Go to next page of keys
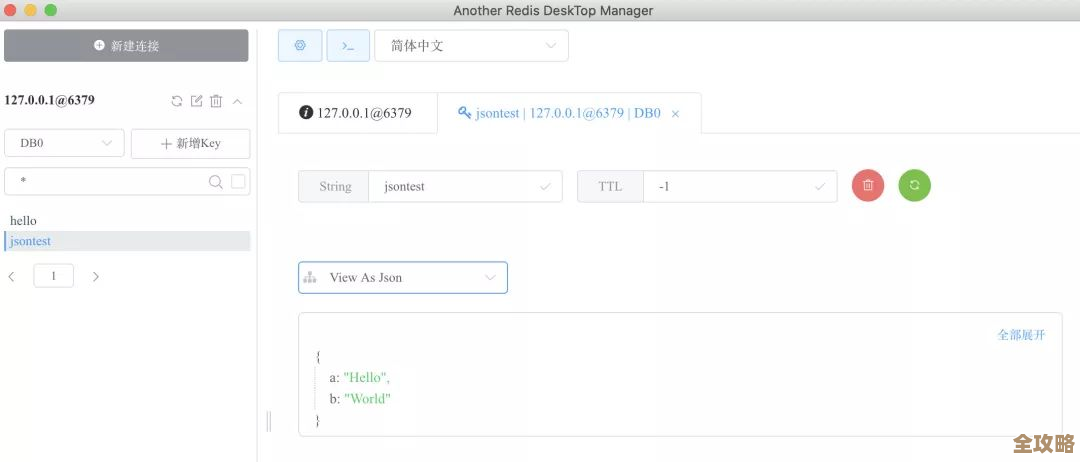Viewport: 1080px width, 462px height. pos(96,277)
